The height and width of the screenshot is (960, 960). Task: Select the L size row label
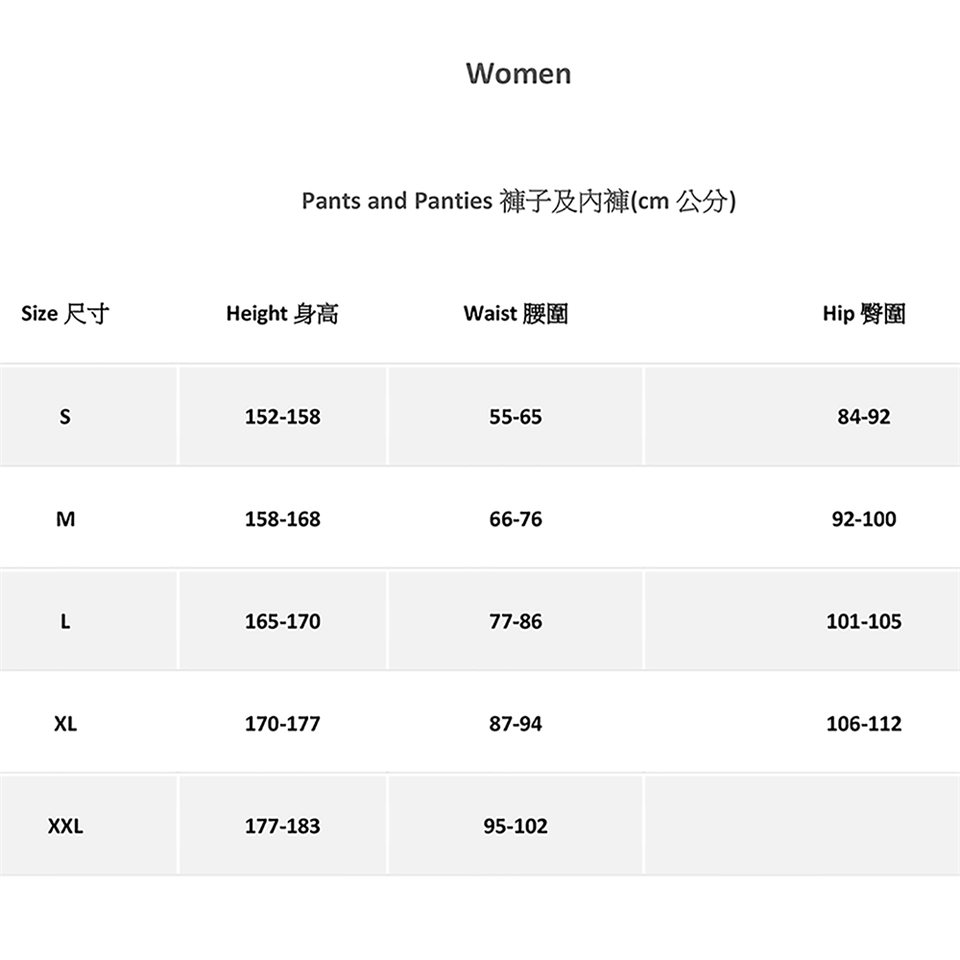pyautogui.click(x=65, y=622)
